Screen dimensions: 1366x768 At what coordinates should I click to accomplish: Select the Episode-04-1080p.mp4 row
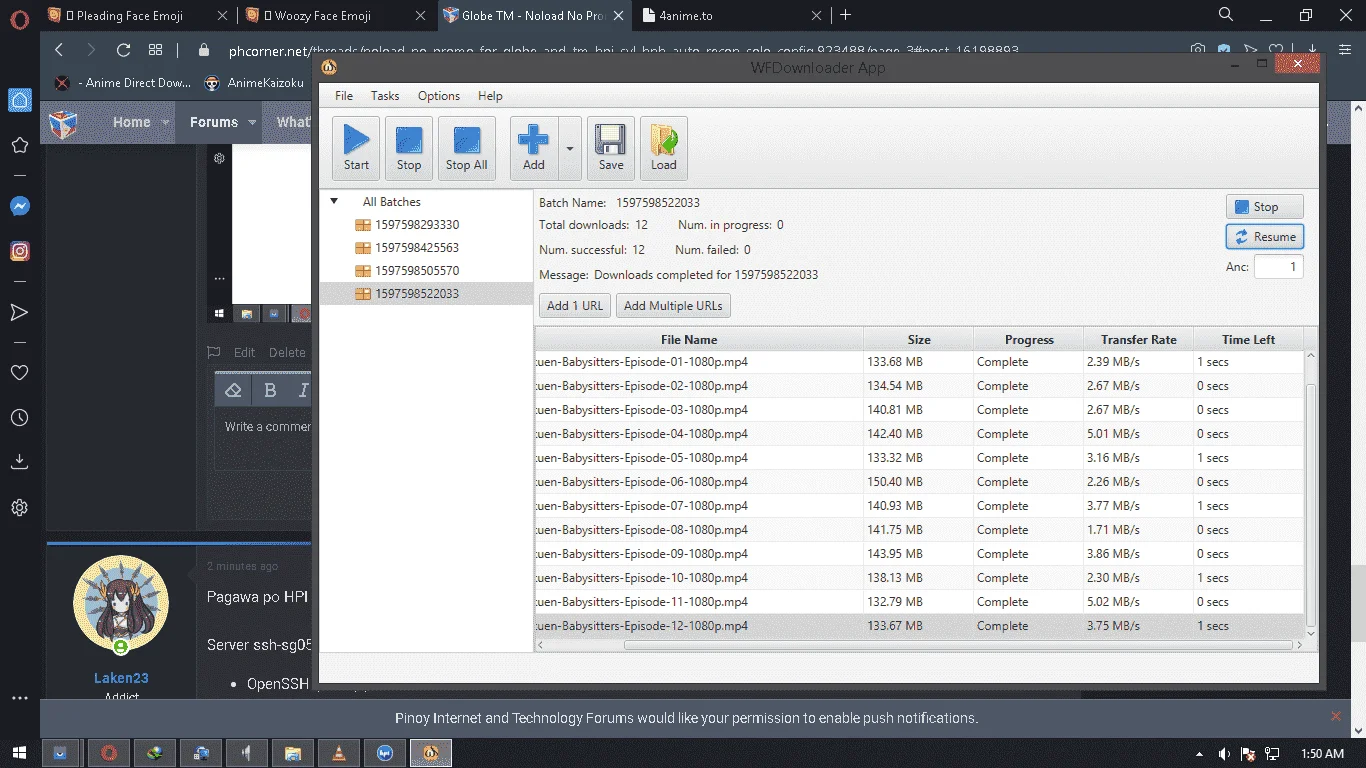tap(920, 434)
